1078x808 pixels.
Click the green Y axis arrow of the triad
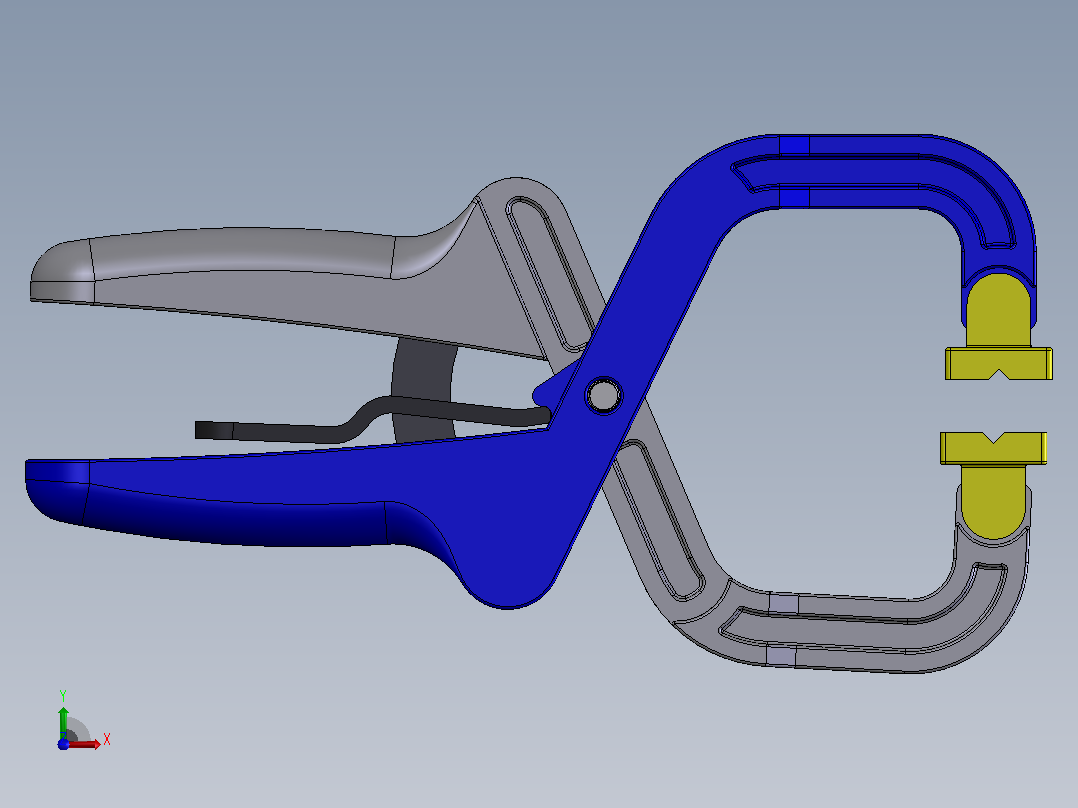click(63, 721)
